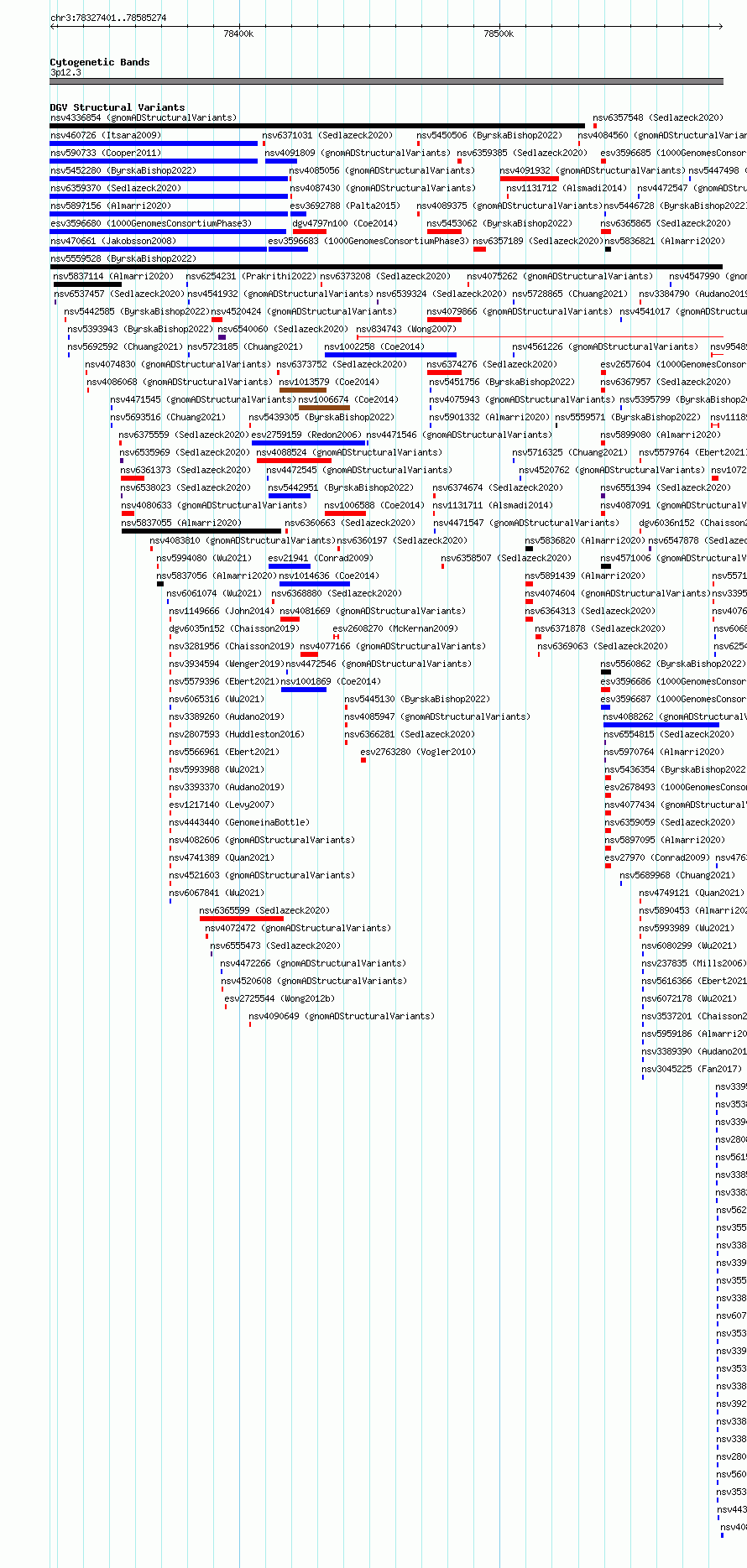Open esv1217140 (Levy2007) variant
The width and height of the screenshot is (747, 1568).
click(x=222, y=805)
